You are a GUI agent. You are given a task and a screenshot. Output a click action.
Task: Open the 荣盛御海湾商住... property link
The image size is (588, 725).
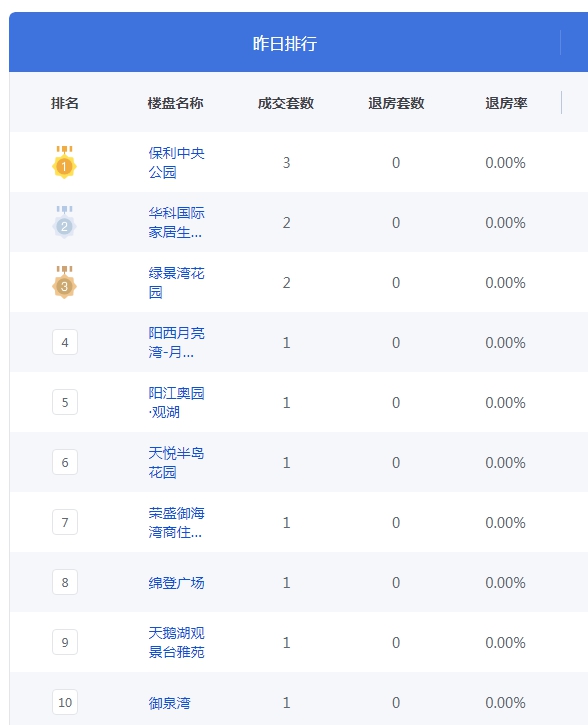tap(176, 522)
